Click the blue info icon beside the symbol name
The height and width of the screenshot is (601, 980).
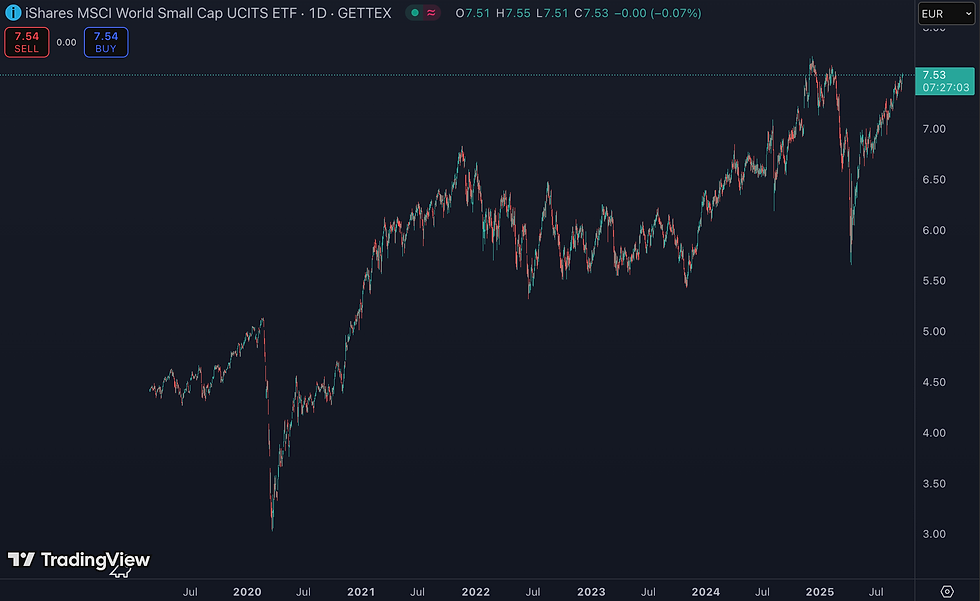click(x=12, y=12)
